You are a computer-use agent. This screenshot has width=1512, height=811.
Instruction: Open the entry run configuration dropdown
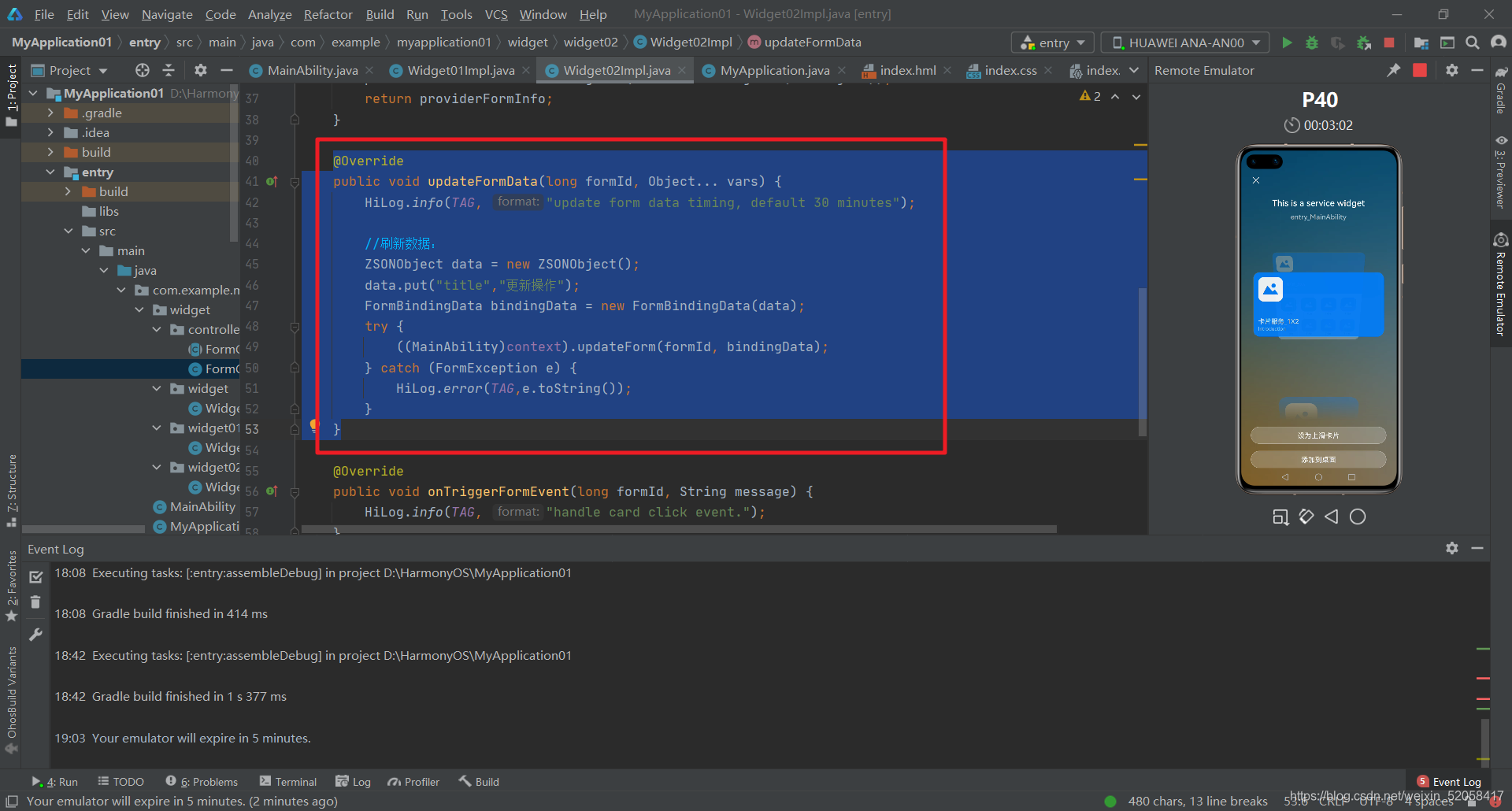point(1052,43)
